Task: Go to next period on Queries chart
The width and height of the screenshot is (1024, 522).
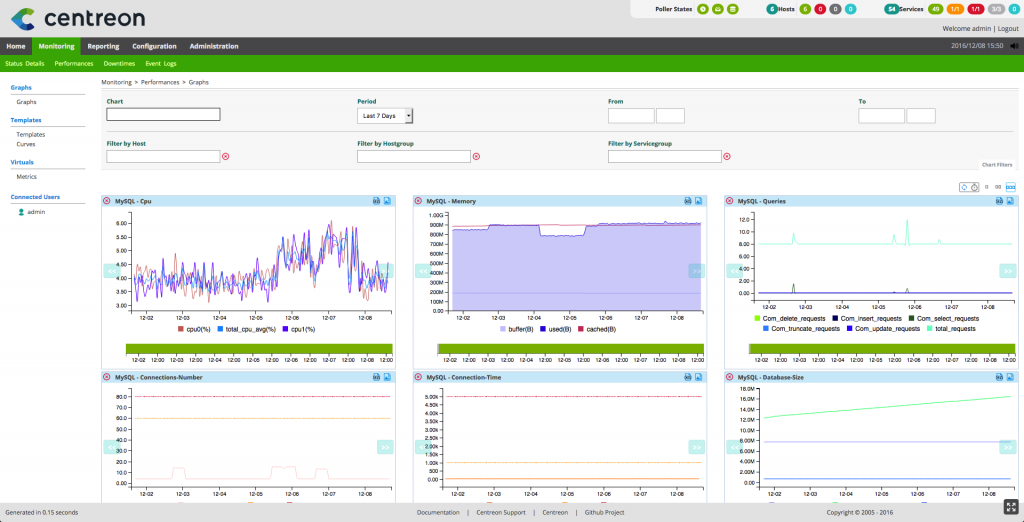Action: [x=1008, y=270]
